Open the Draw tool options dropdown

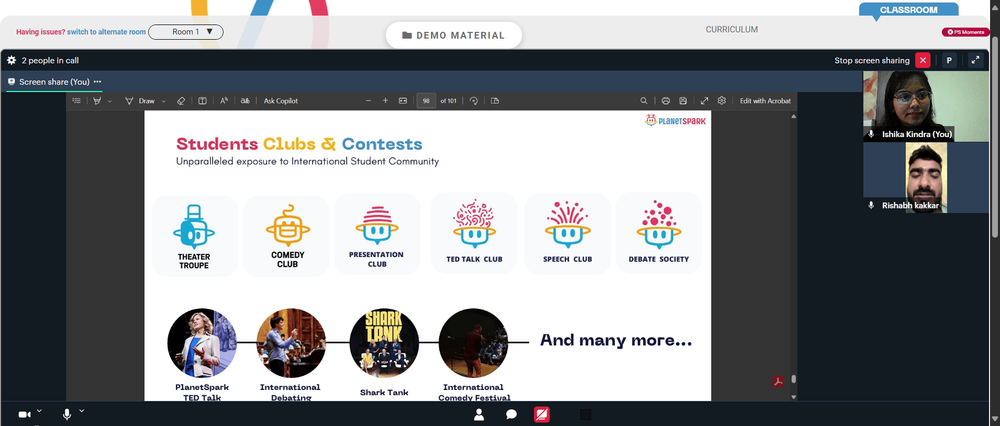click(x=164, y=101)
